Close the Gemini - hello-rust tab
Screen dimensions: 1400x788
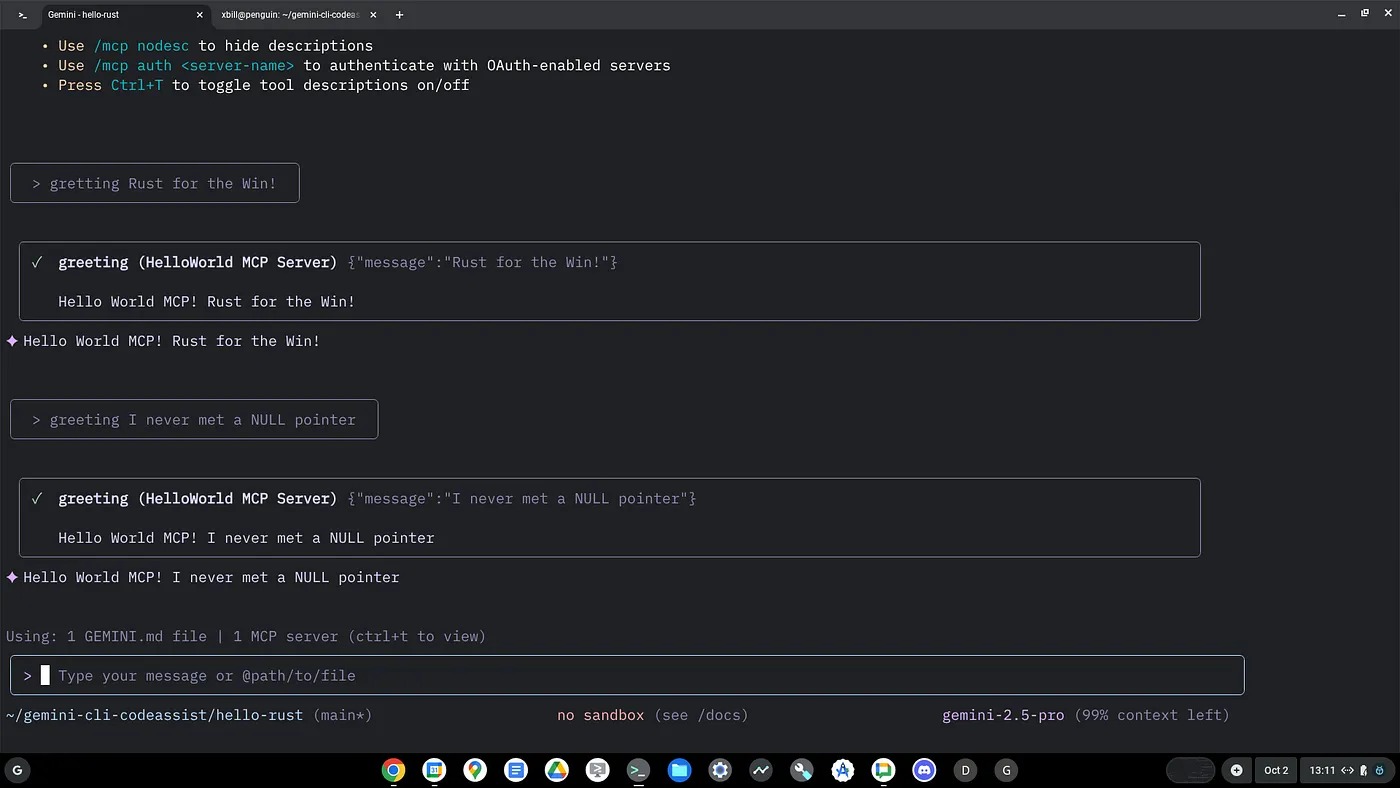point(200,15)
